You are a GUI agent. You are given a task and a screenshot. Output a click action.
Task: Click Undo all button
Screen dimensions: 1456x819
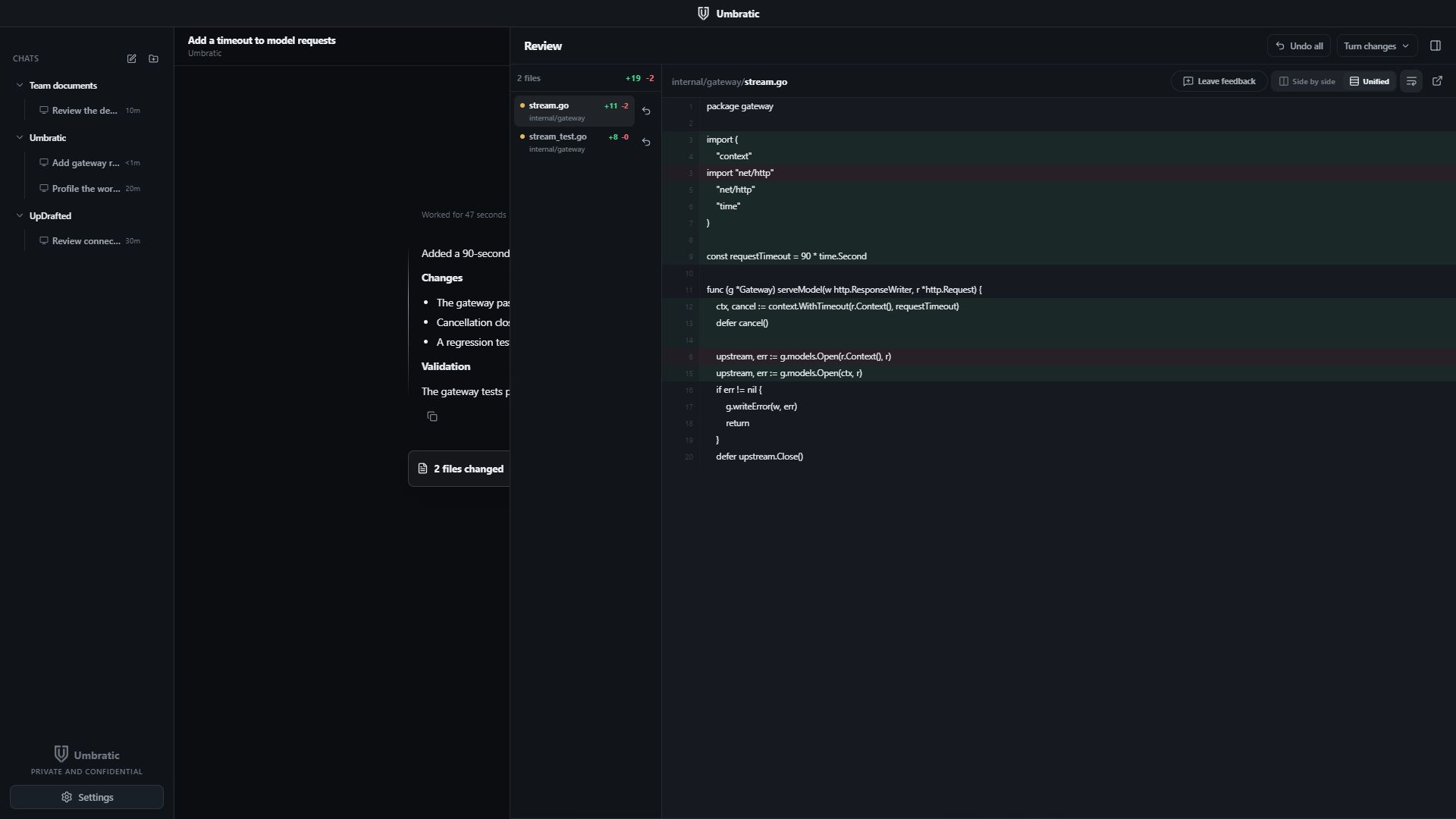click(1298, 45)
